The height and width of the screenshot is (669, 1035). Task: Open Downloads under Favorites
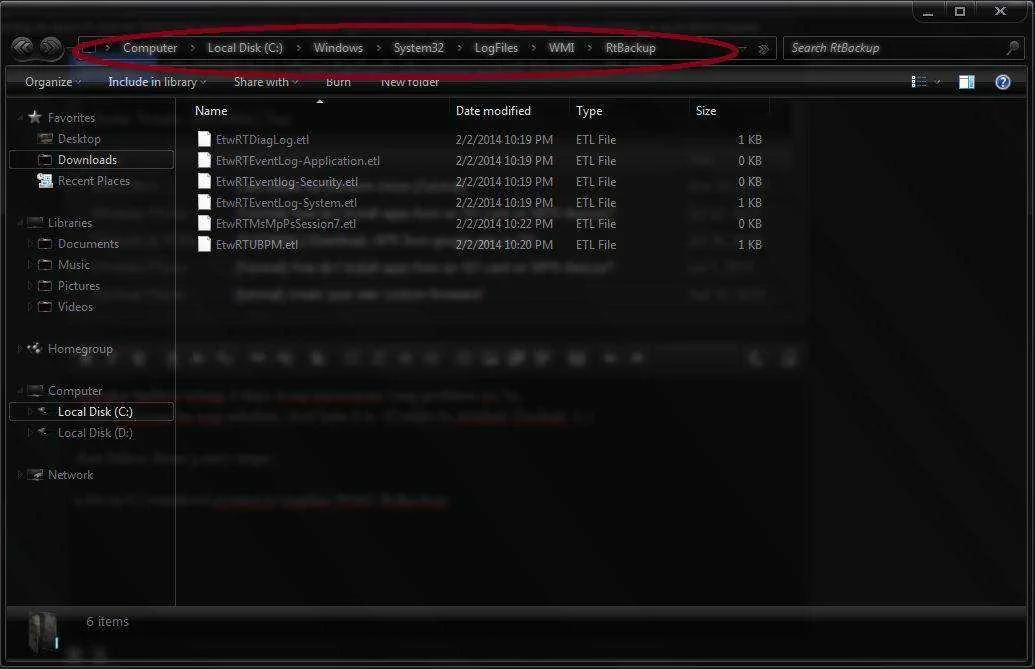click(x=87, y=160)
